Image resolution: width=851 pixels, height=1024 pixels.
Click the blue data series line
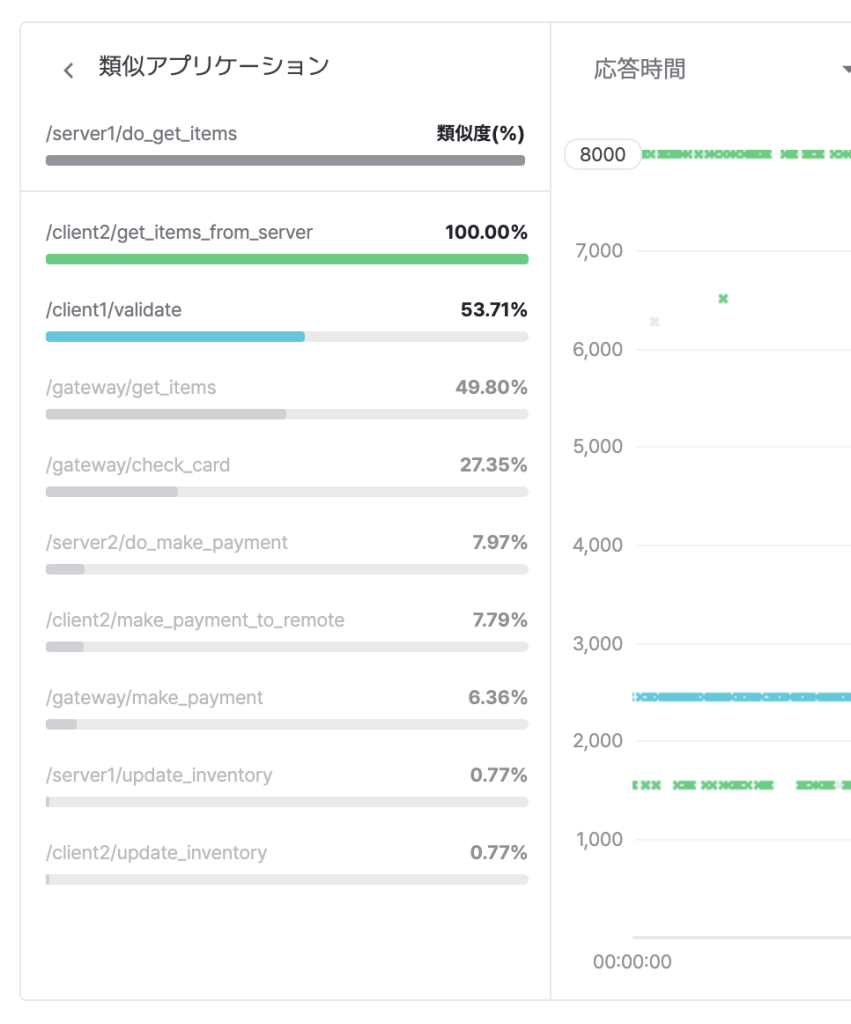tap(740, 697)
